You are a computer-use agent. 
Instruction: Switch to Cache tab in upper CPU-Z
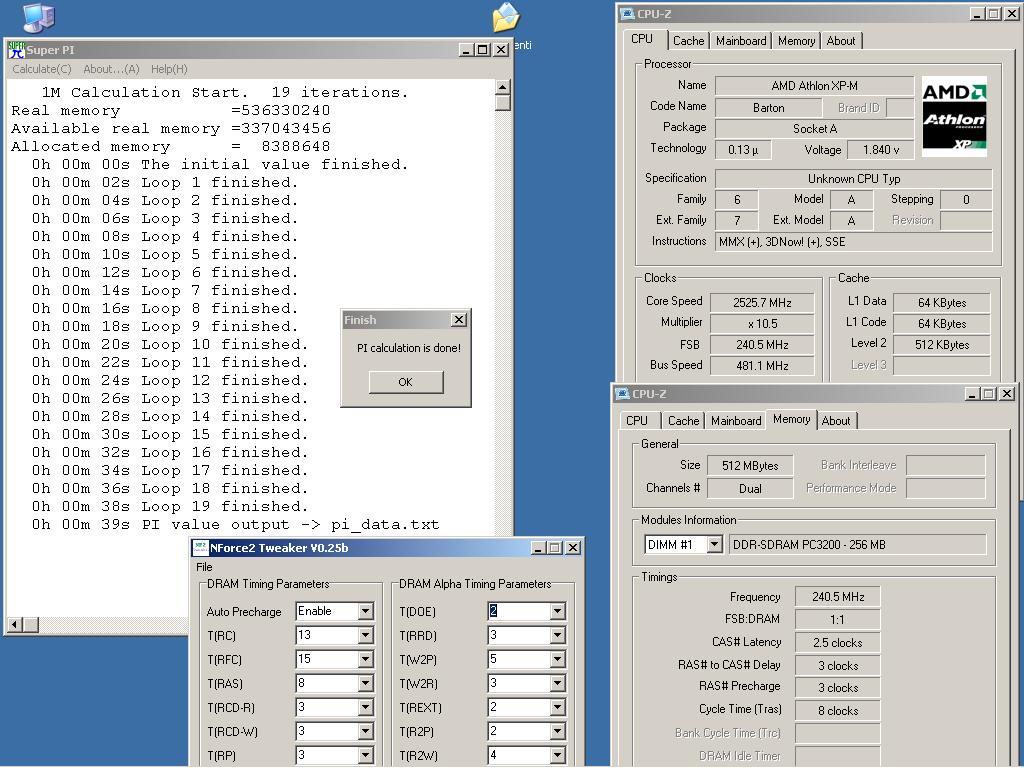[688, 40]
